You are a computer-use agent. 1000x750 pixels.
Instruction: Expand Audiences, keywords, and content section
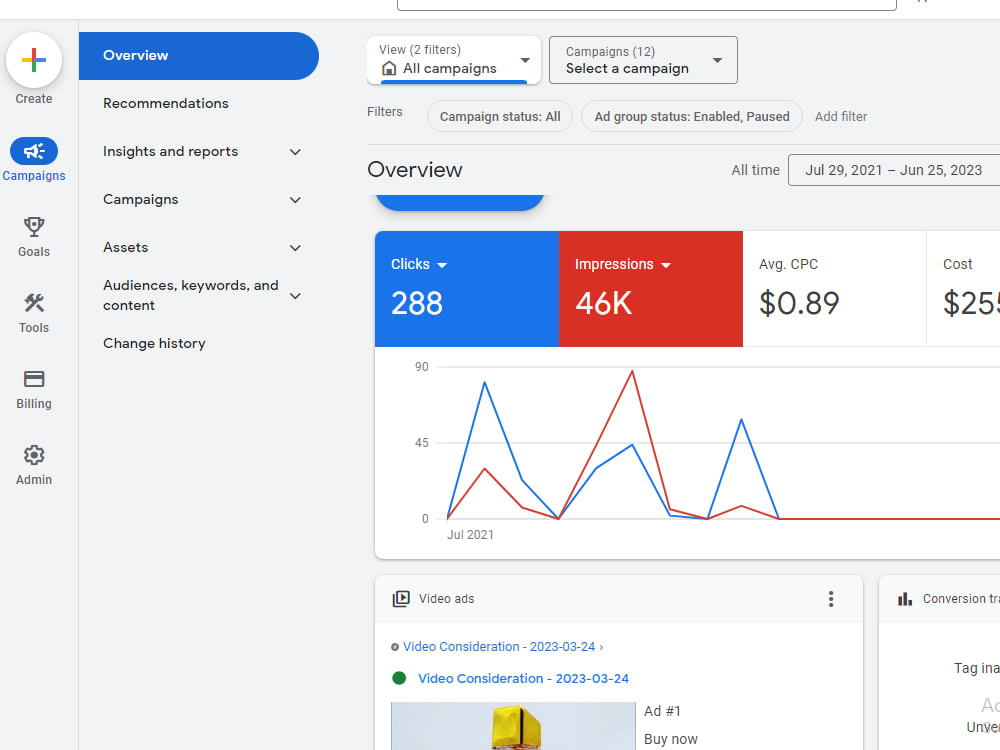click(x=295, y=295)
